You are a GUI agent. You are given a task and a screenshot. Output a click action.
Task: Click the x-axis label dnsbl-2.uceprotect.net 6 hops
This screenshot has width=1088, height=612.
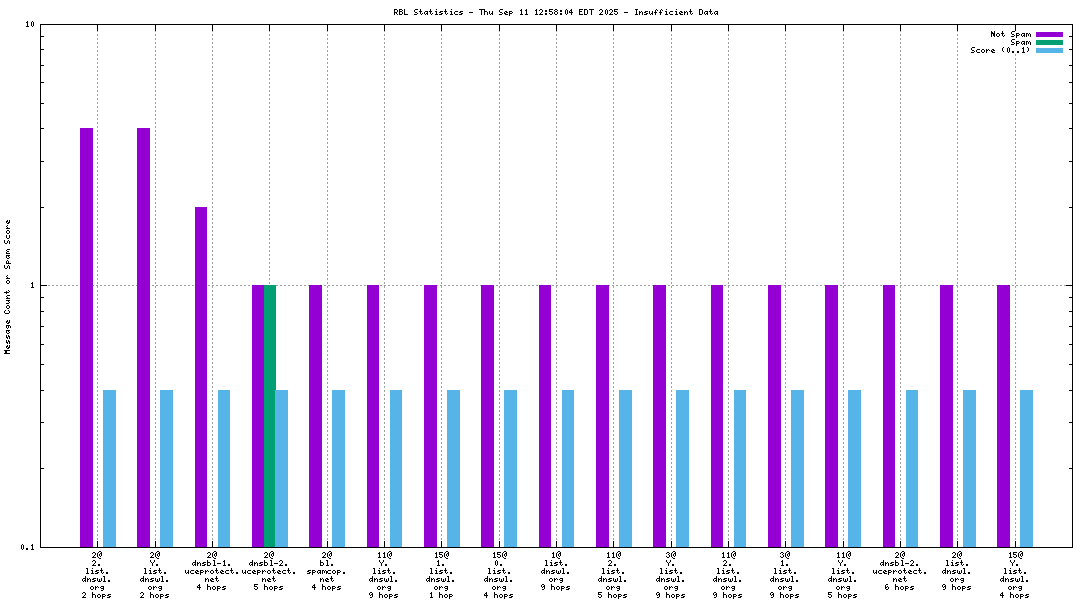pos(900,573)
